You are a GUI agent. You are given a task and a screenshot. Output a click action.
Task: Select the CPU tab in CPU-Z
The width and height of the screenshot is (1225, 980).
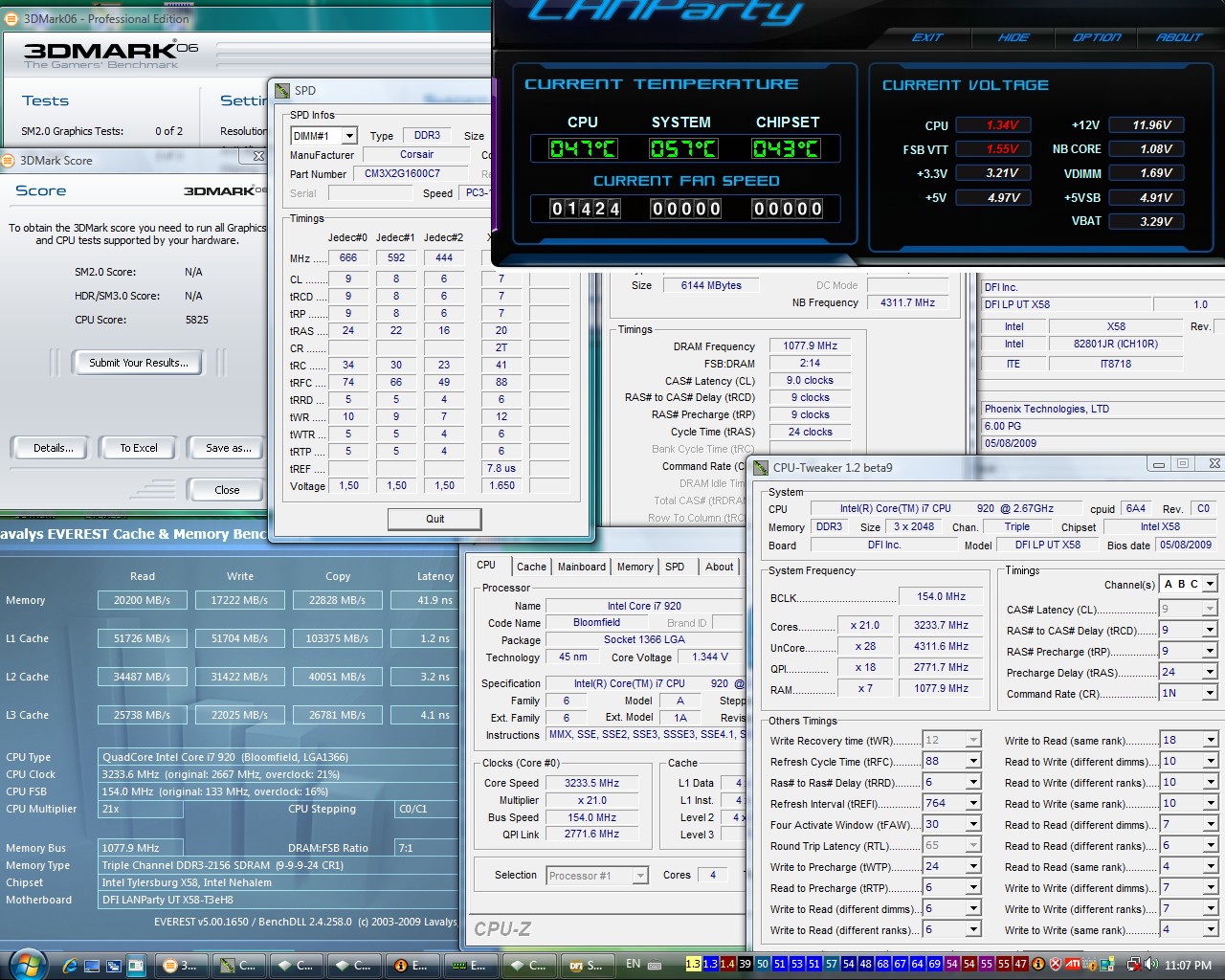pos(486,565)
